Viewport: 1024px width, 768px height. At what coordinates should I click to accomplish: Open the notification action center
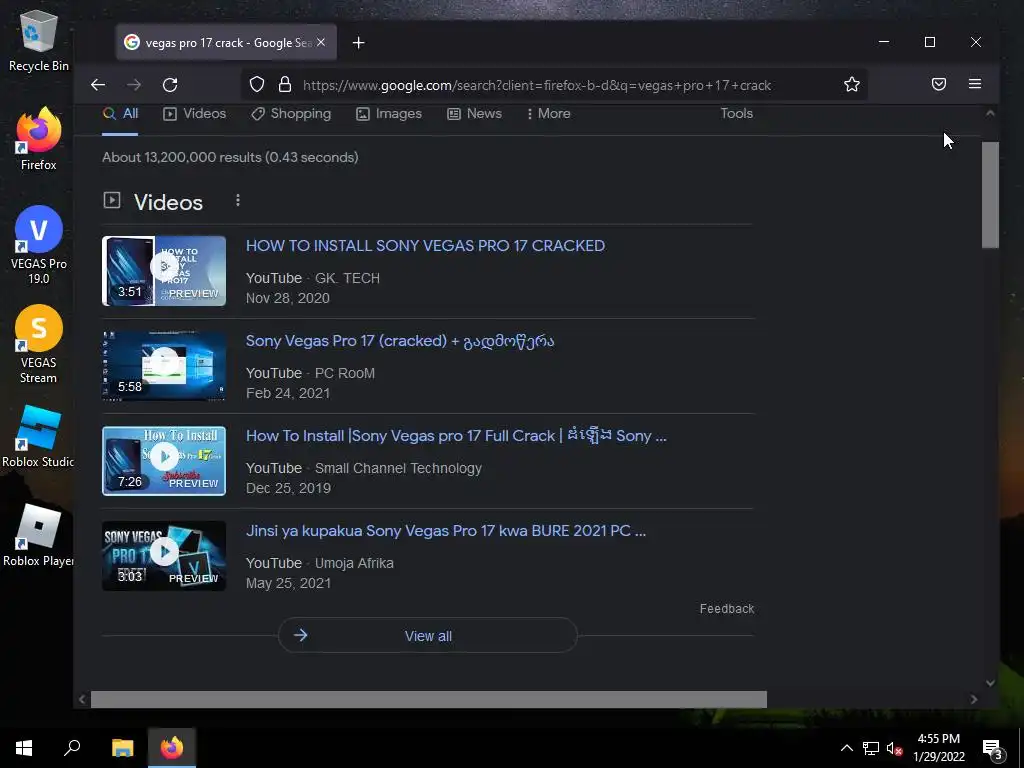pos(992,749)
